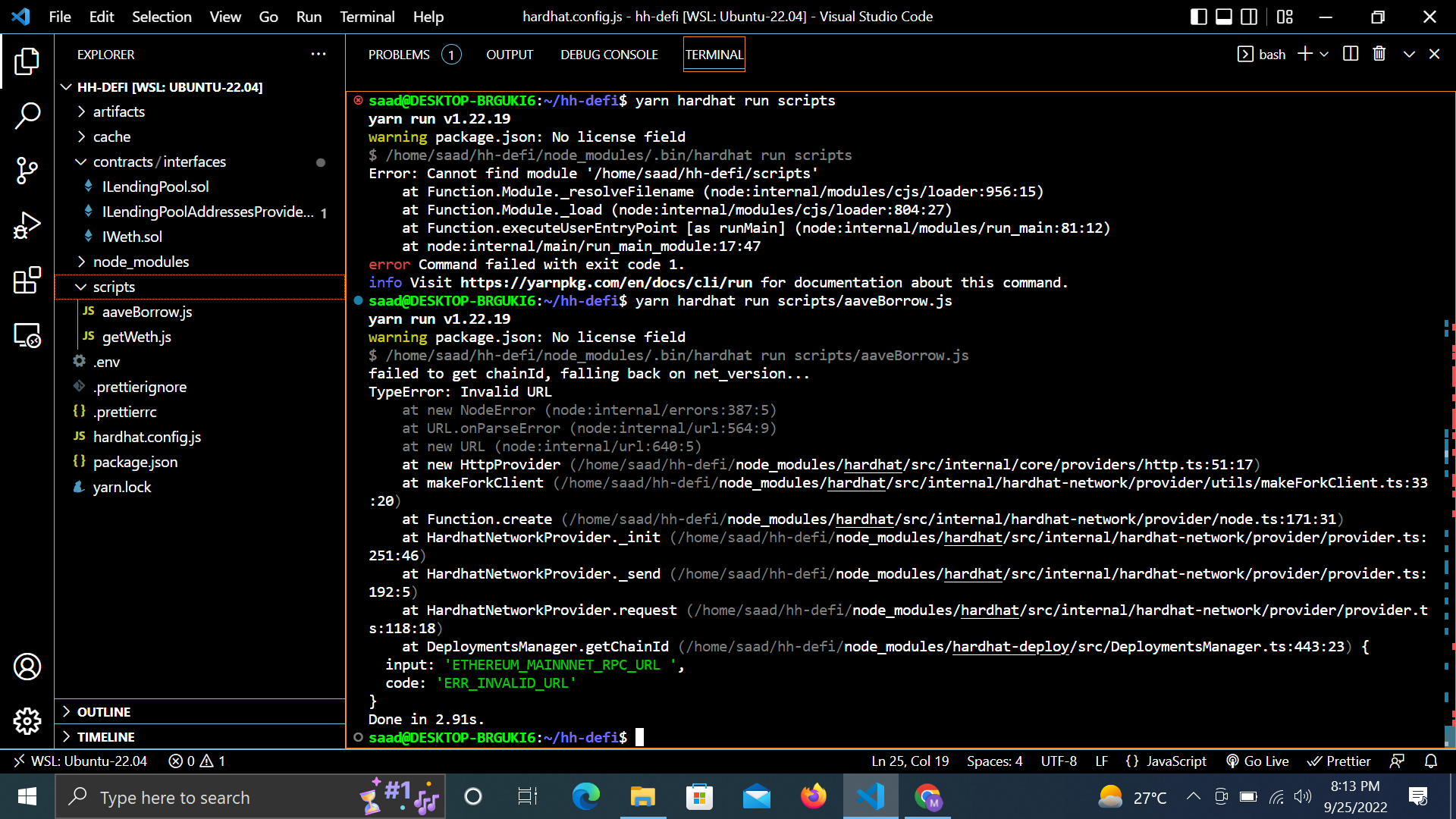Toggle the bottom panel layout icon
1456x819 pixels.
pyautogui.click(x=1223, y=17)
